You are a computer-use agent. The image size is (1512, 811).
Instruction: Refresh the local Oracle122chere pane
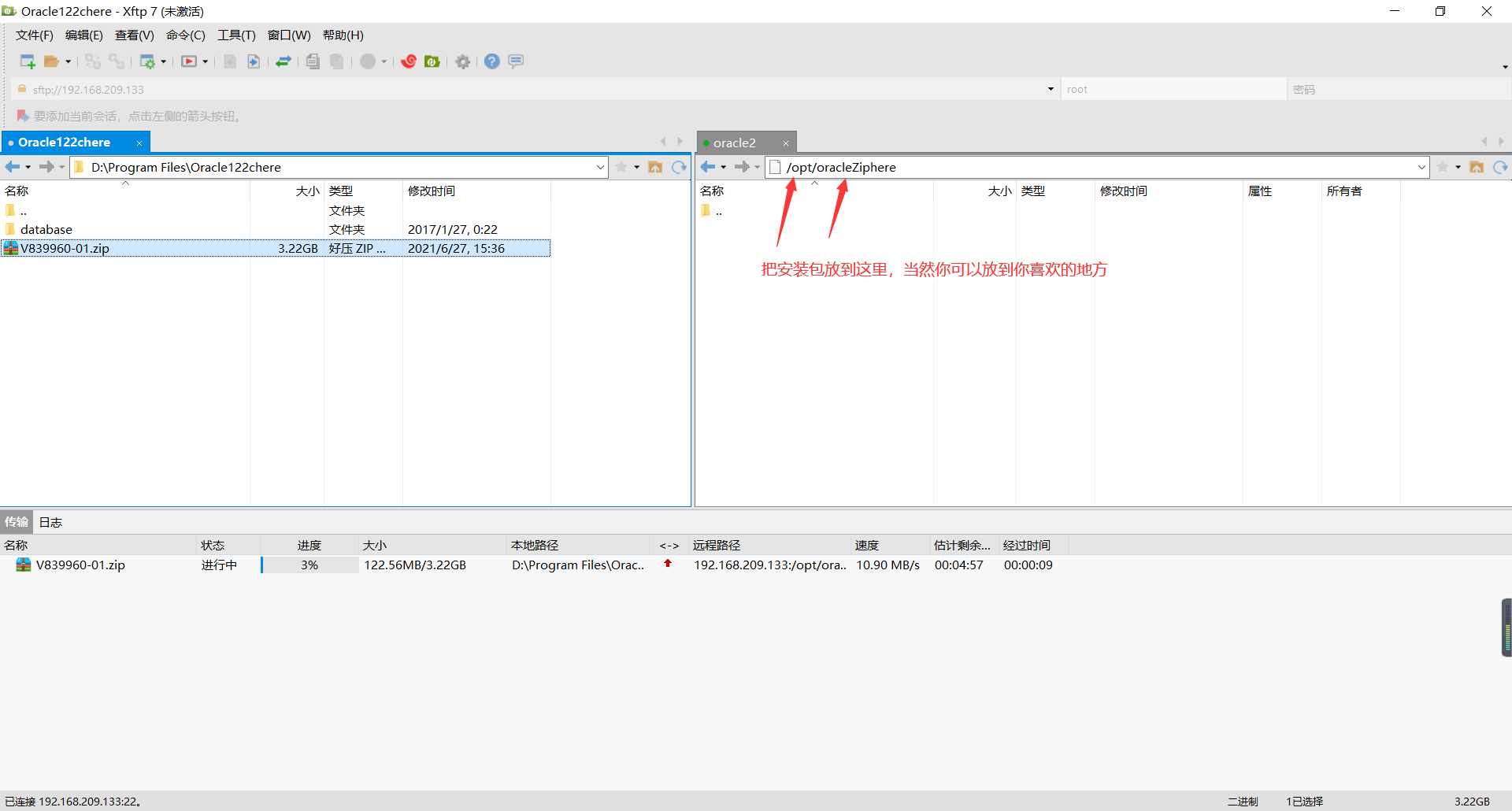tap(679, 167)
